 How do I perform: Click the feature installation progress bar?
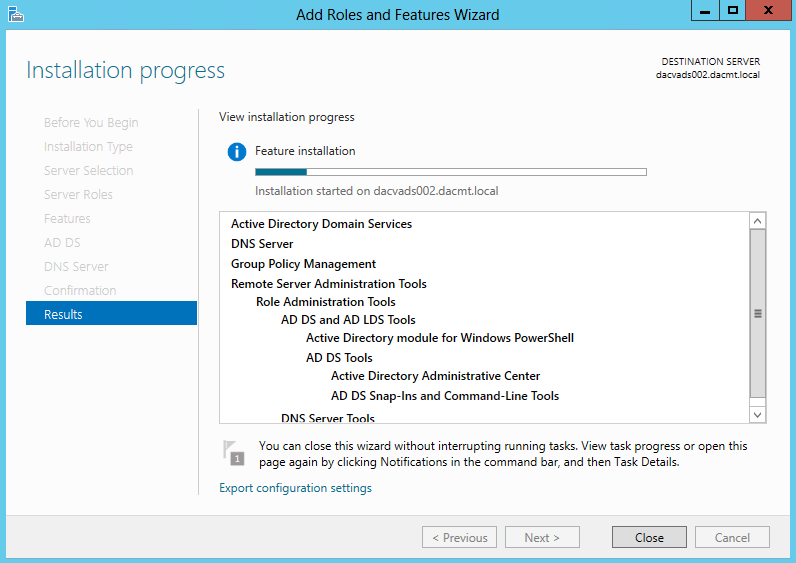click(x=451, y=172)
